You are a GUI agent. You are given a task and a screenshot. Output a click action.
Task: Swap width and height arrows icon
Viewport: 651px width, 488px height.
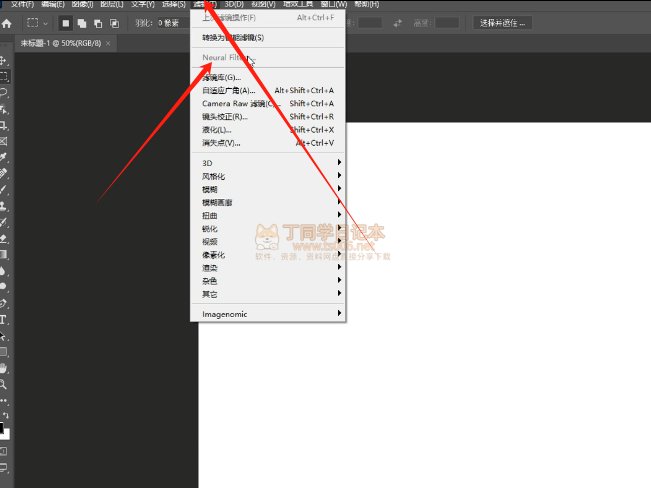(397, 23)
